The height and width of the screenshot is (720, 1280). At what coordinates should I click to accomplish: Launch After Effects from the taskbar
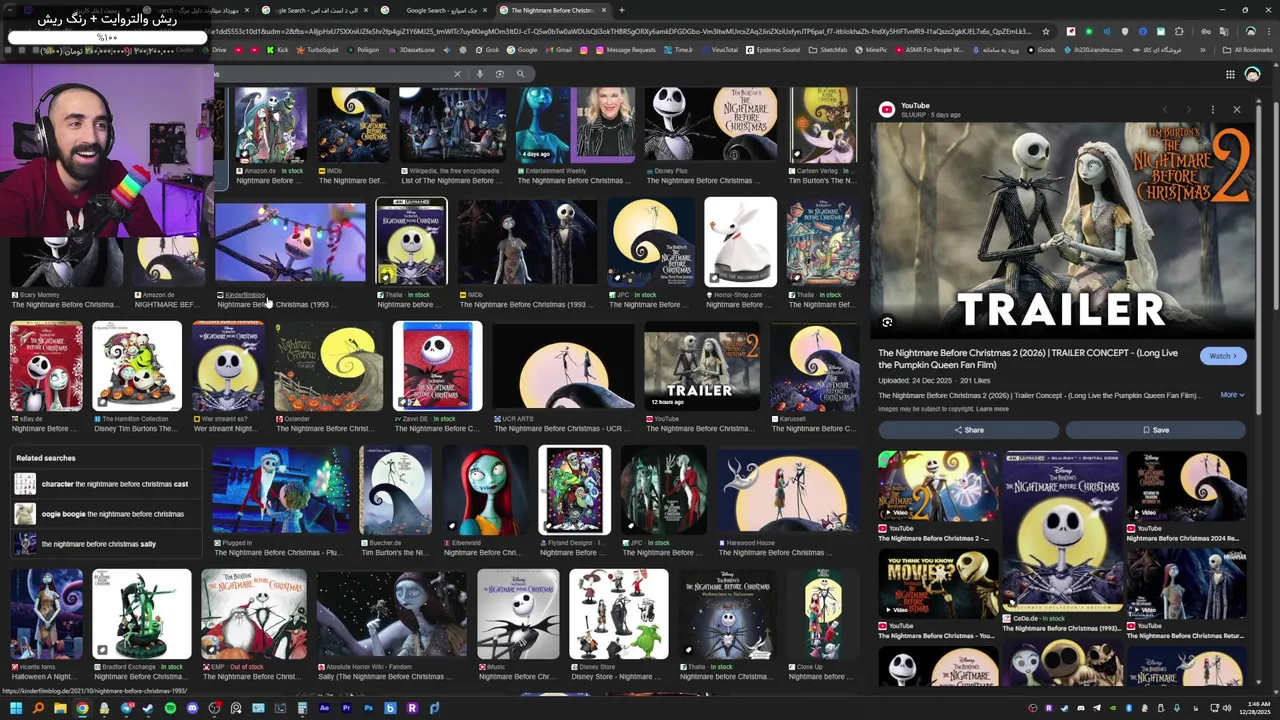tap(324, 708)
